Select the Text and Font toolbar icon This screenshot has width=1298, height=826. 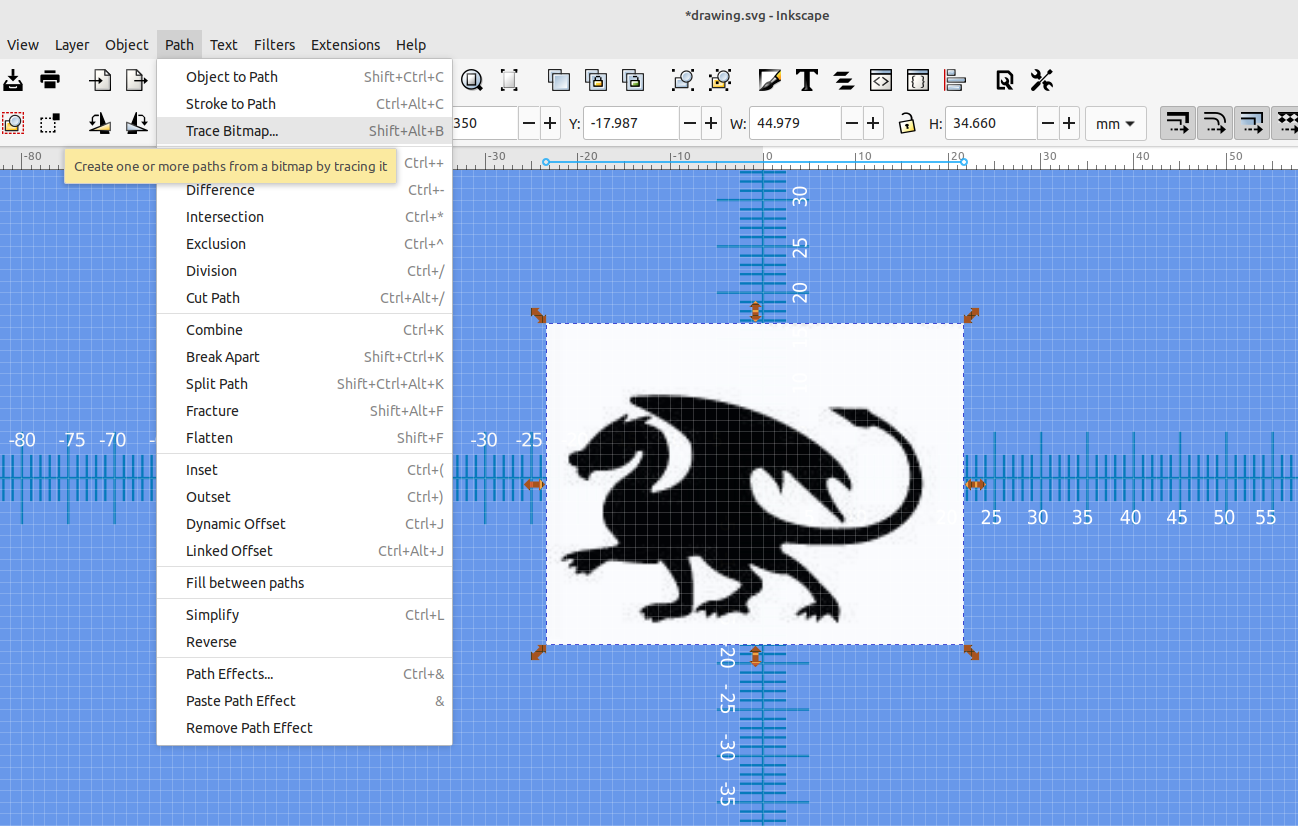[805, 80]
